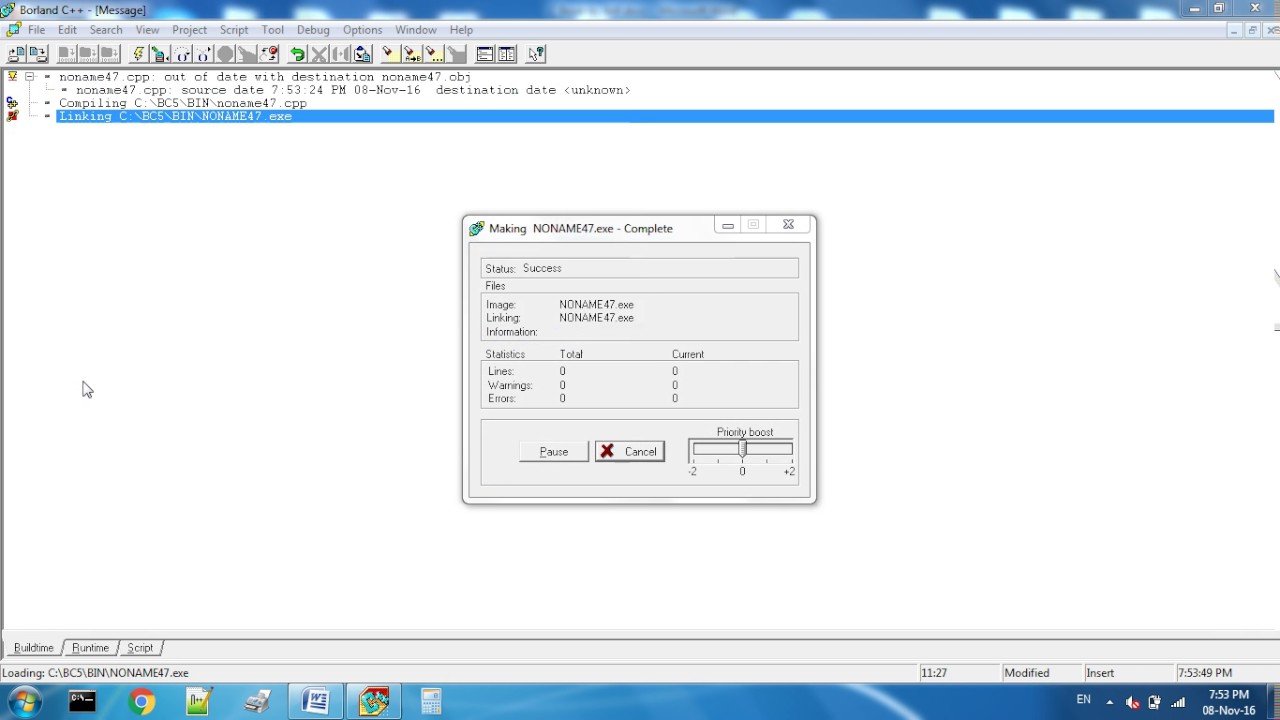Click the Borland C++ title bar app icon

pyautogui.click(x=8, y=9)
